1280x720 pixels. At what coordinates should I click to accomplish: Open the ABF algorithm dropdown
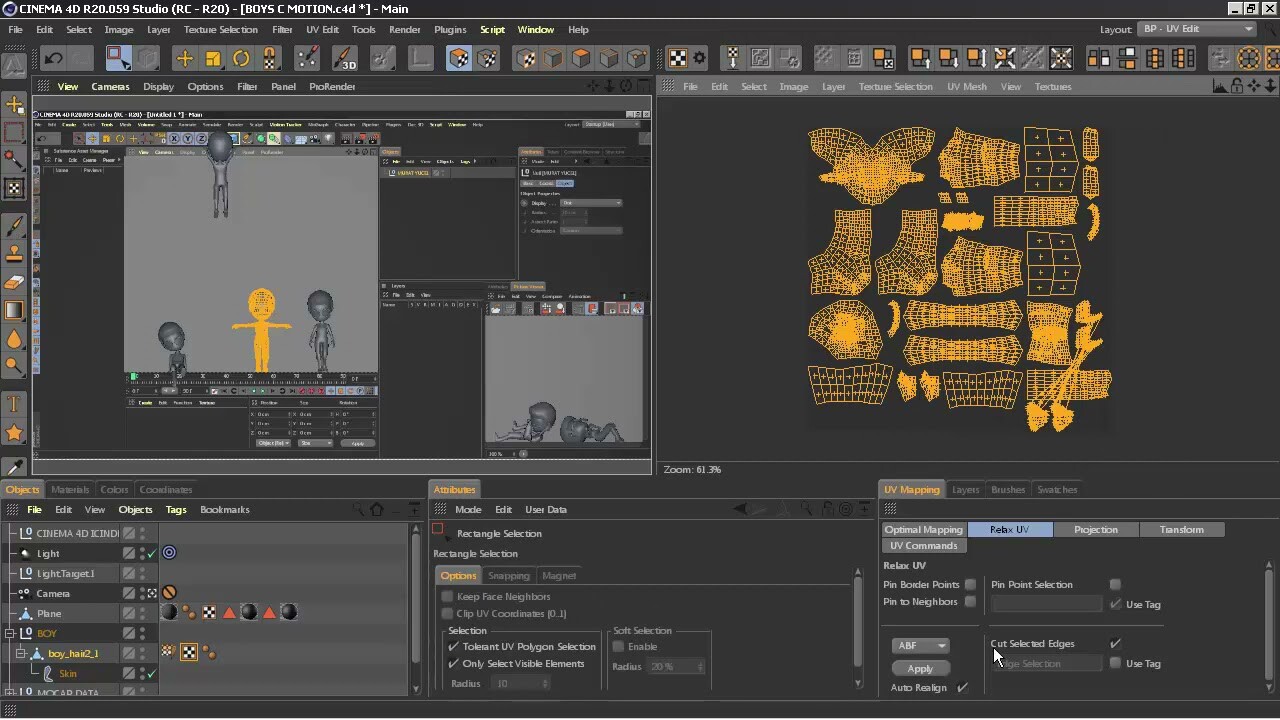pyautogui.click(x=920, y=645)
